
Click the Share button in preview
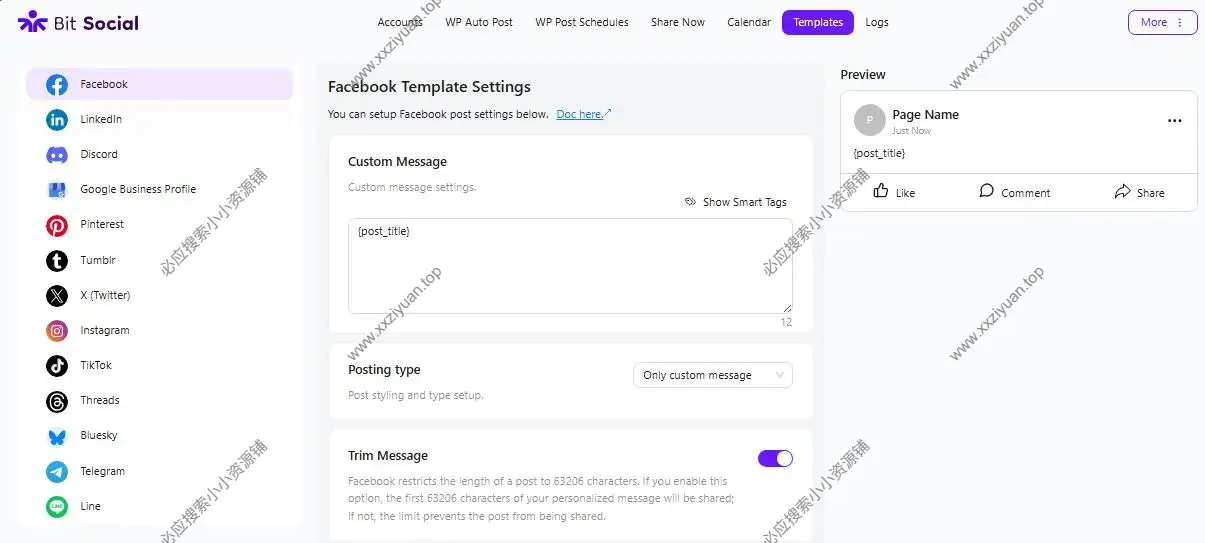tap(1139, 192)
